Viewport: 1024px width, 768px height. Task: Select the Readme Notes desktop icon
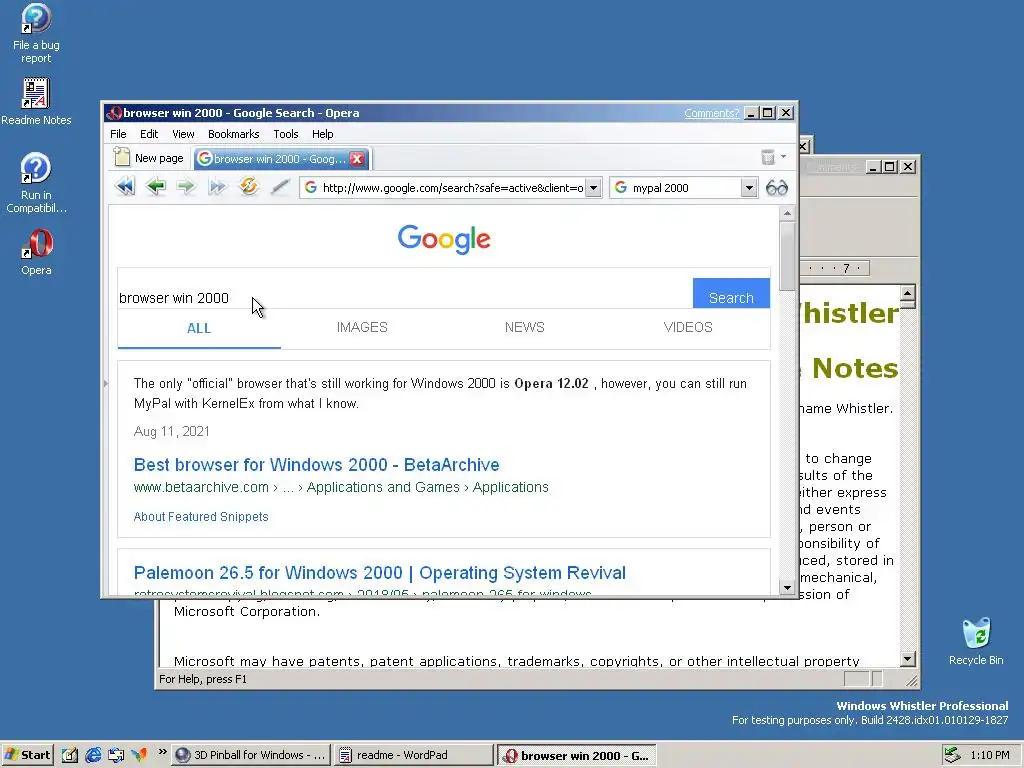click(36, 102)
